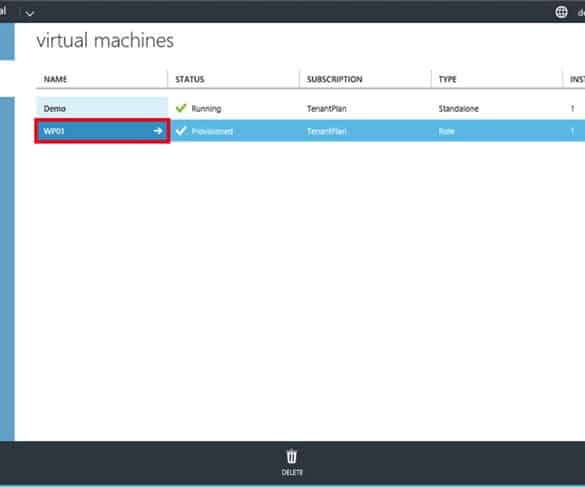Viewport: 585px width, 488px height.
Task: Click the white Provisioned status checkmark
Action: (x=181, y=131)
